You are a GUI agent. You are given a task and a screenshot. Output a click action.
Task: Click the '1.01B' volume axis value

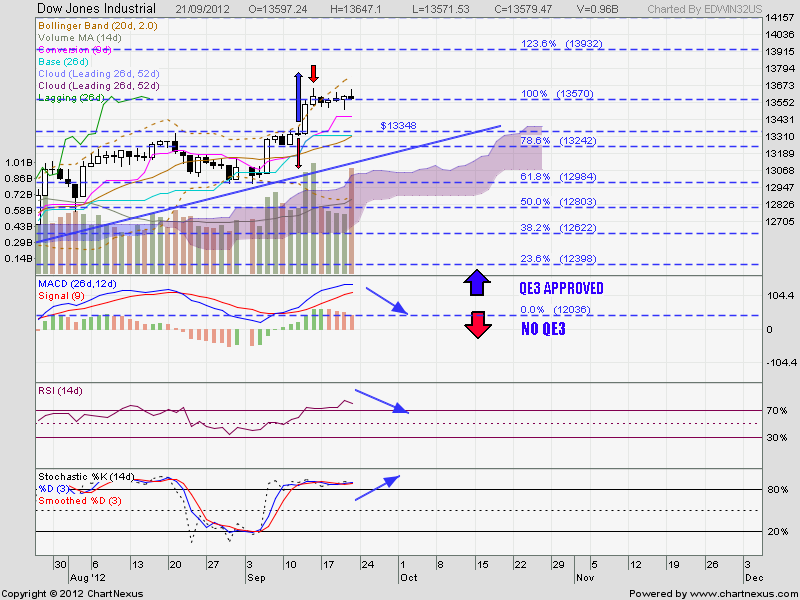(19, 163)
